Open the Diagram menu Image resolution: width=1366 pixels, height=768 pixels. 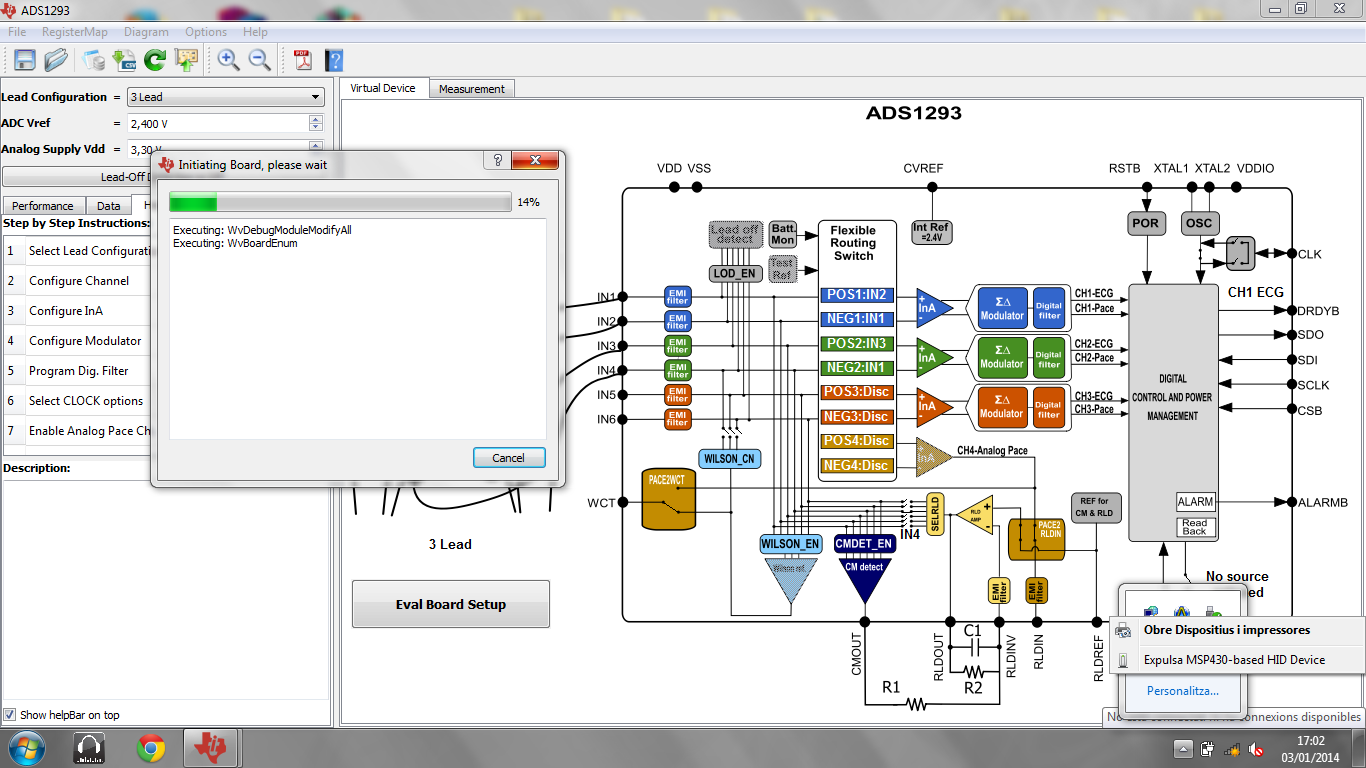click(x=146, y=32)
